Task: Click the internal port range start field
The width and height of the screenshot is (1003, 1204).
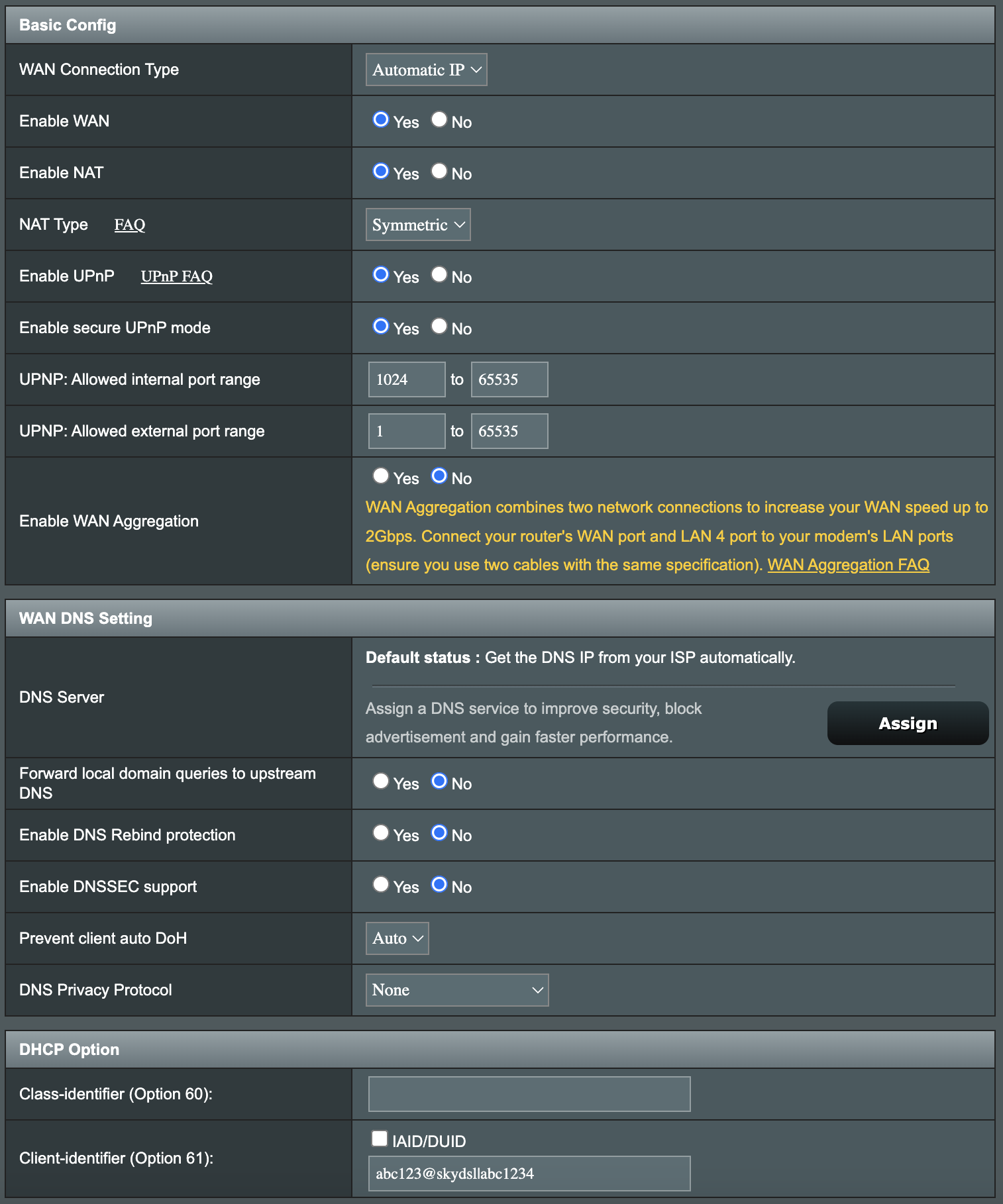Action: click(407, 379)
